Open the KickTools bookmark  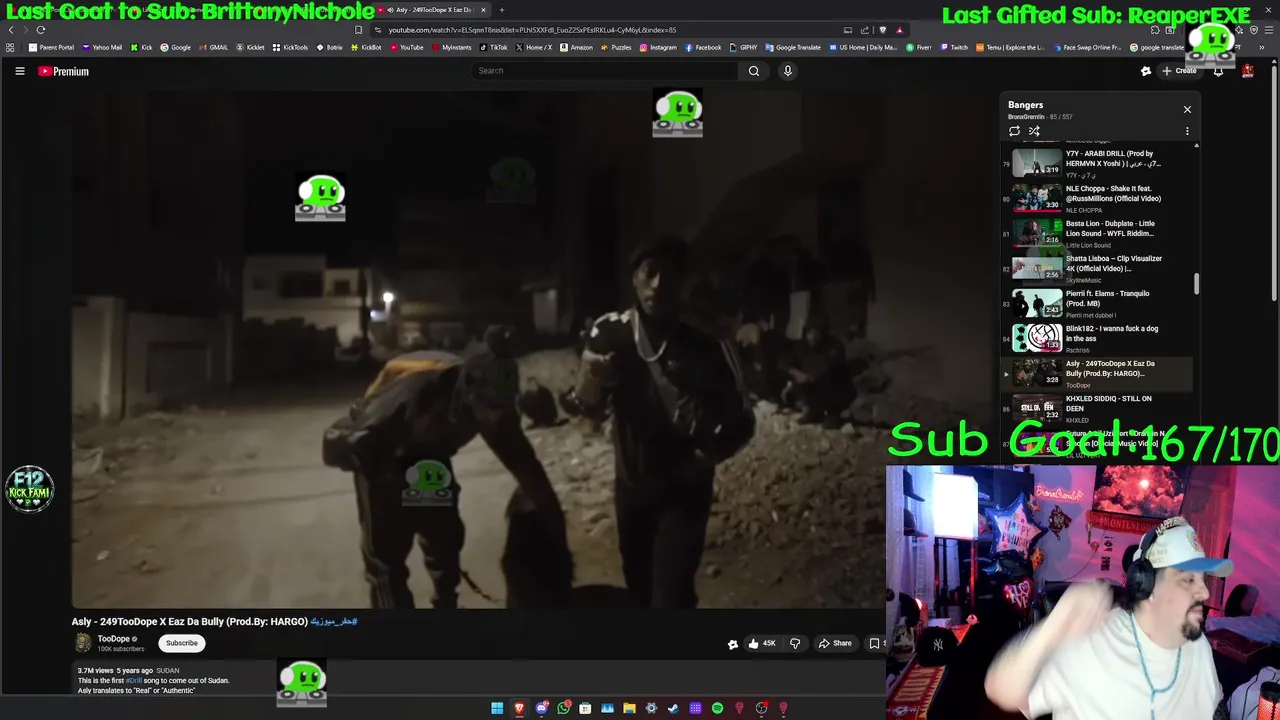[290, 47]
